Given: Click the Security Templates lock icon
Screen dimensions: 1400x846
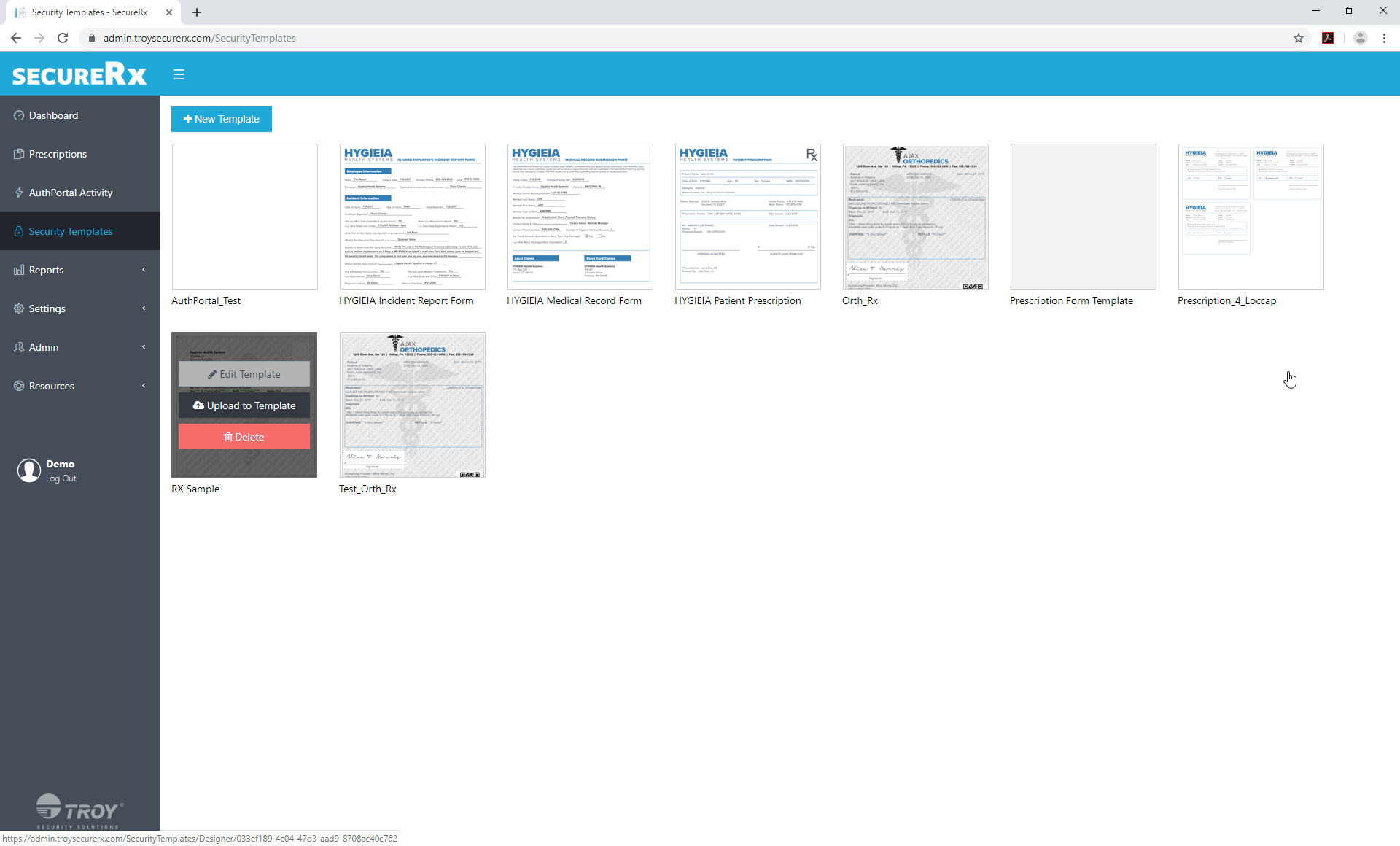Looking at the screenshot, I should click(x=19, y=231).
